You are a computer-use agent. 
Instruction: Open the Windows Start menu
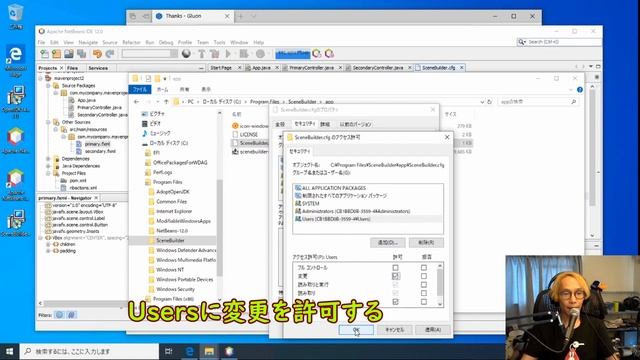point(9,351)
